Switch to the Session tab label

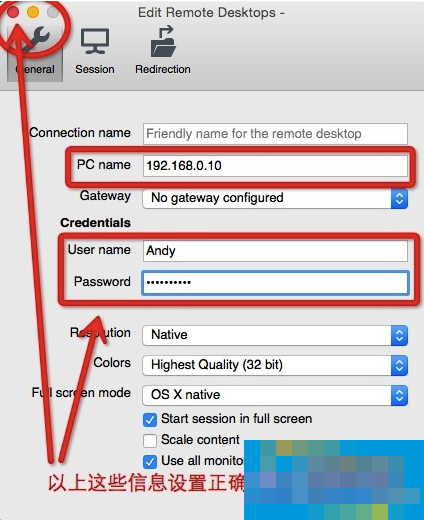[95, 69]
